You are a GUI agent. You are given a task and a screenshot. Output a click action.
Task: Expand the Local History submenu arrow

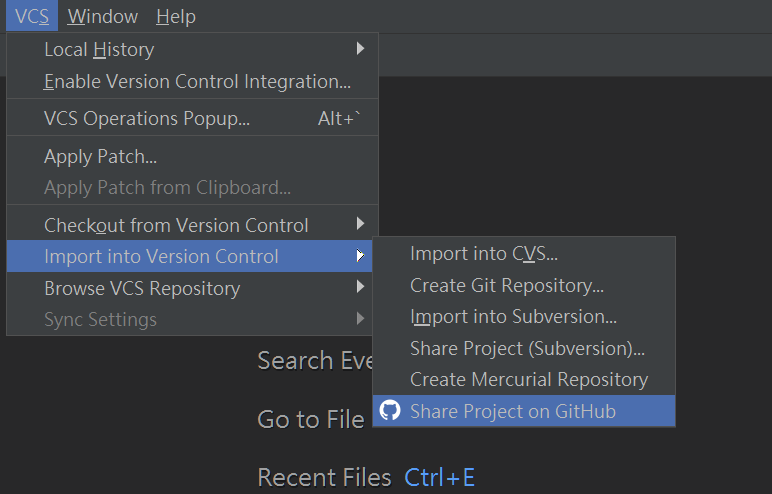[360, 49]
